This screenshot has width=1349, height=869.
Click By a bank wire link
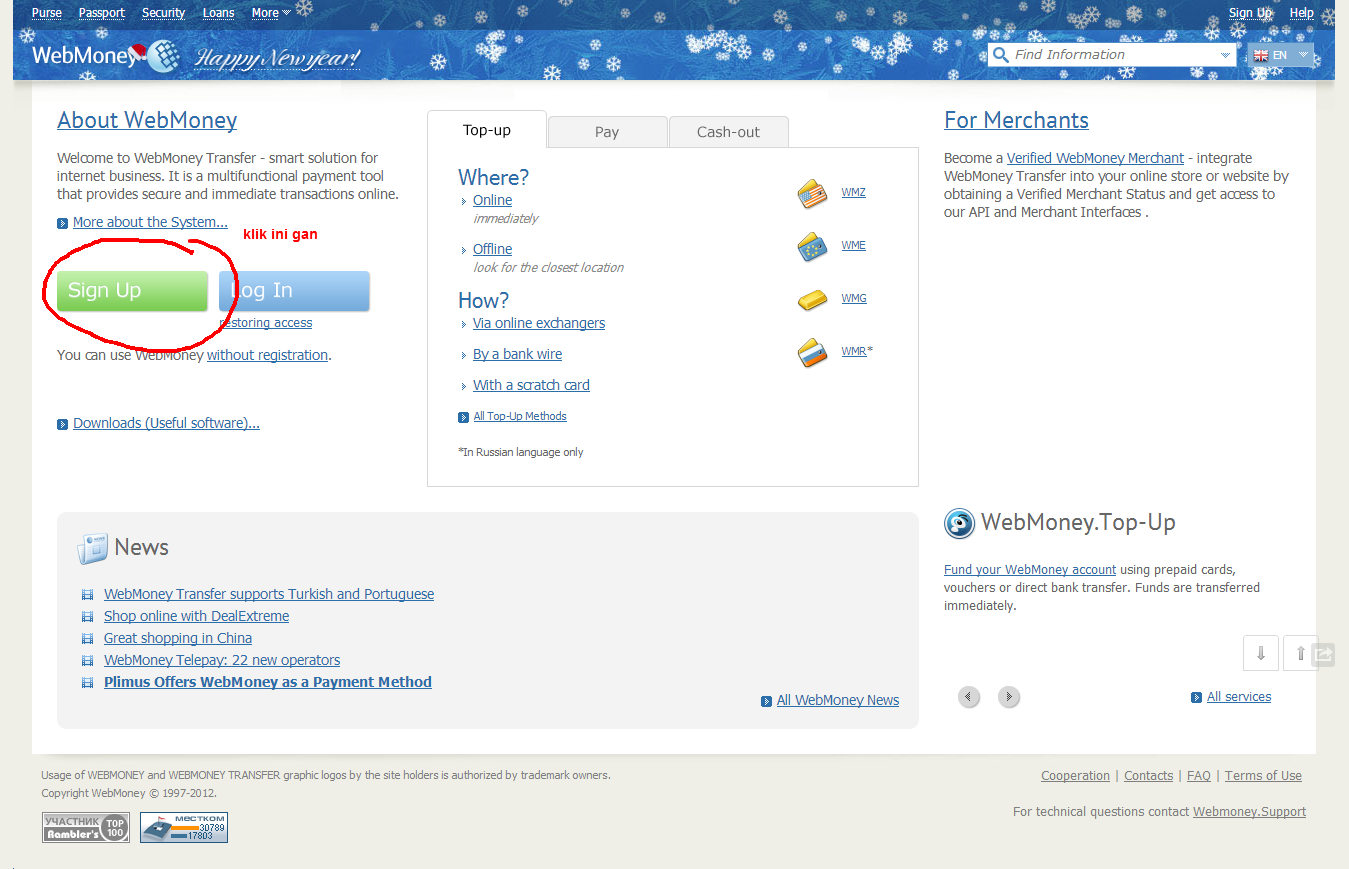(517, 354)
